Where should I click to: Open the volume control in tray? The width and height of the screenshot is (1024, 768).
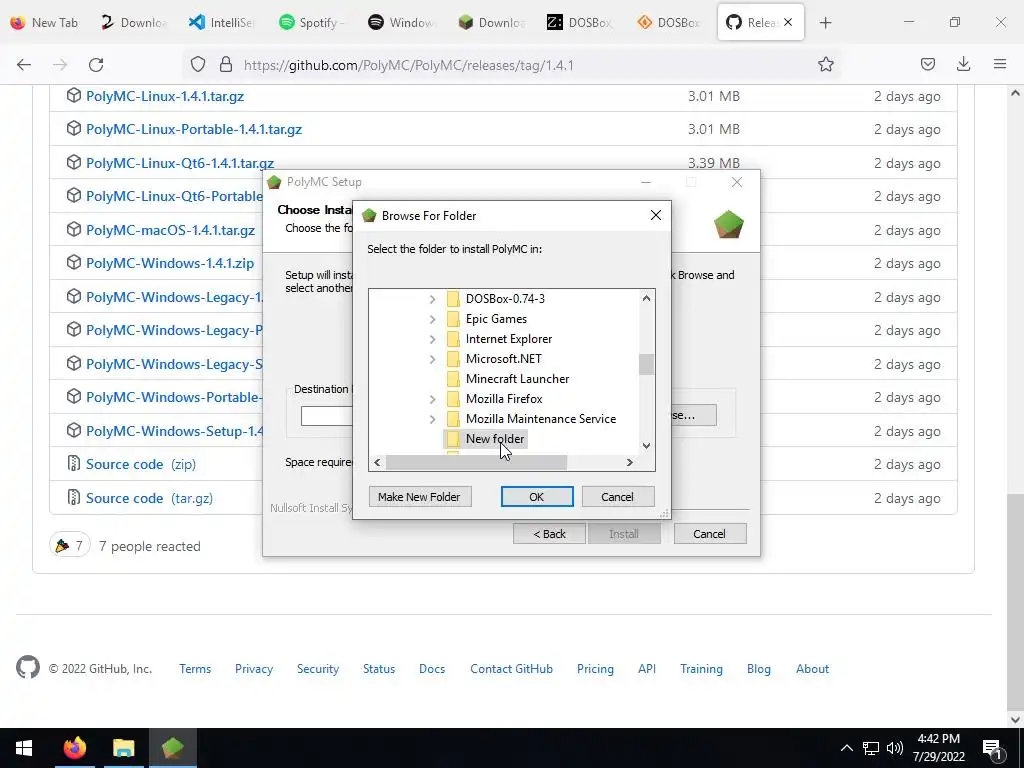click(895, 748)
